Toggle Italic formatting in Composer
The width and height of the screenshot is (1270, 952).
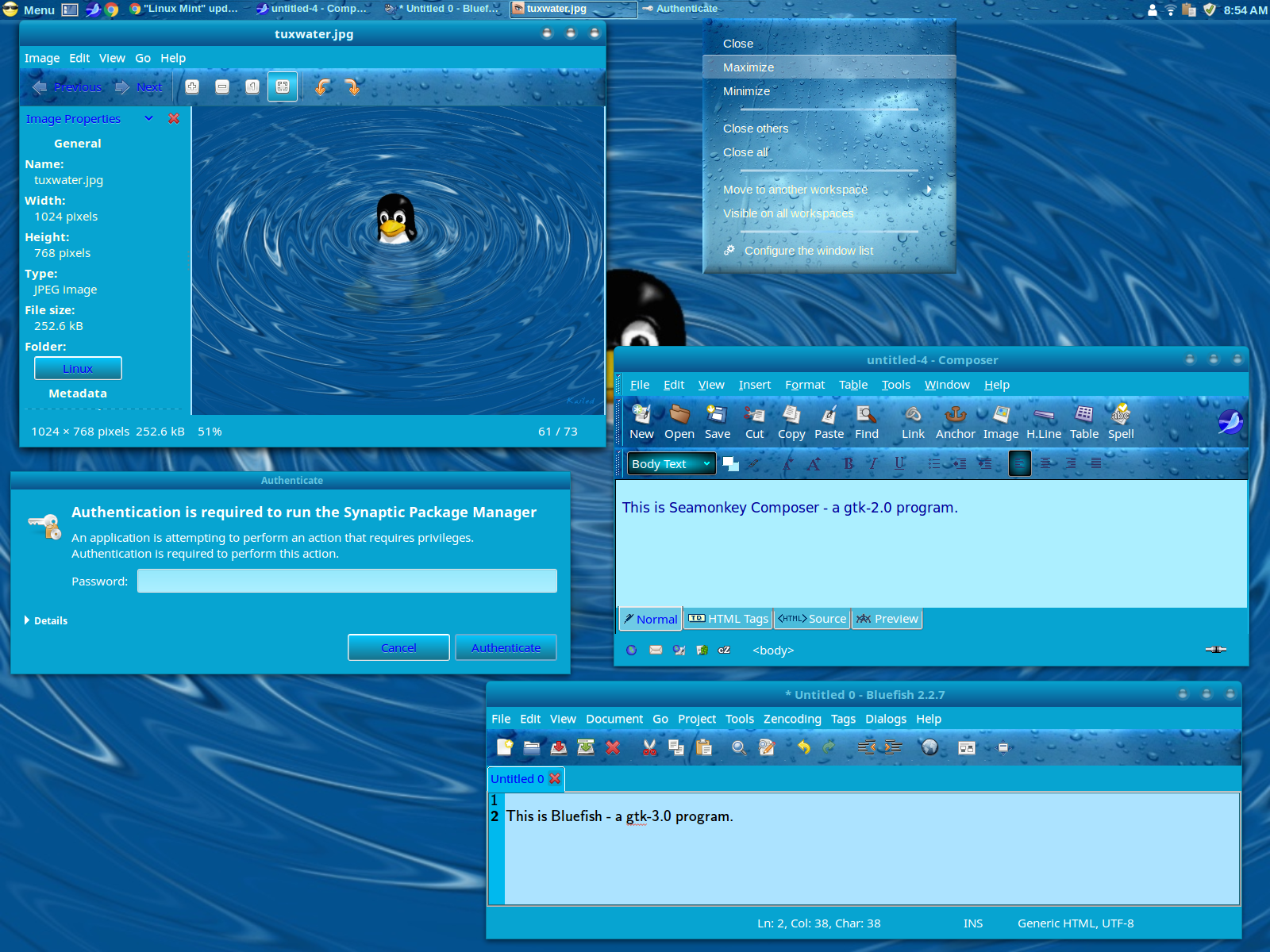pos(873,463)
